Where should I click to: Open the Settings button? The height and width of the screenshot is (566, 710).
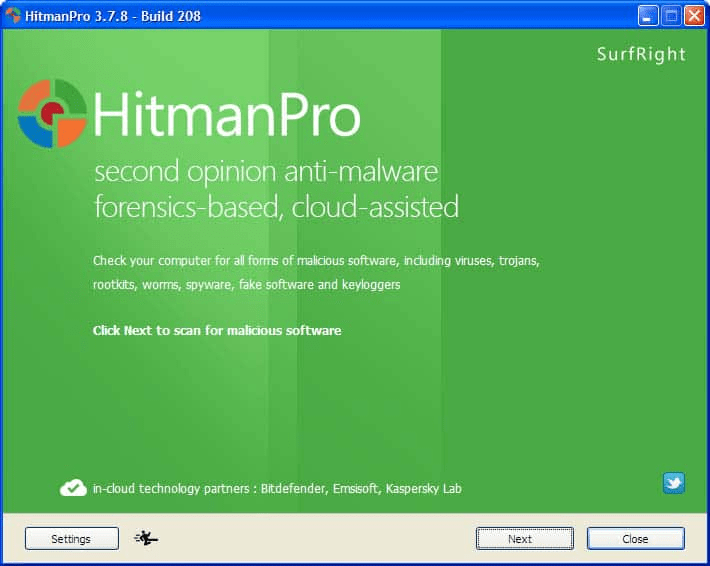click(x=72, y=538)
